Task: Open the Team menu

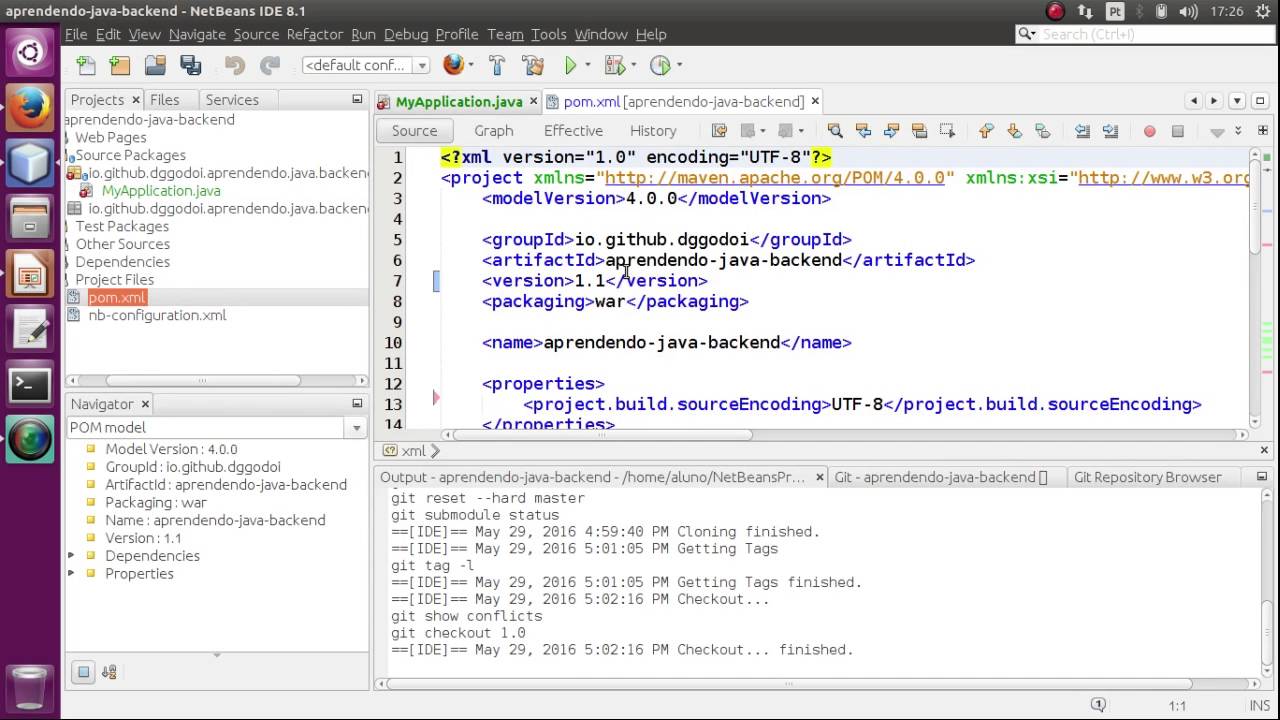Action: (x=505, y=34)
